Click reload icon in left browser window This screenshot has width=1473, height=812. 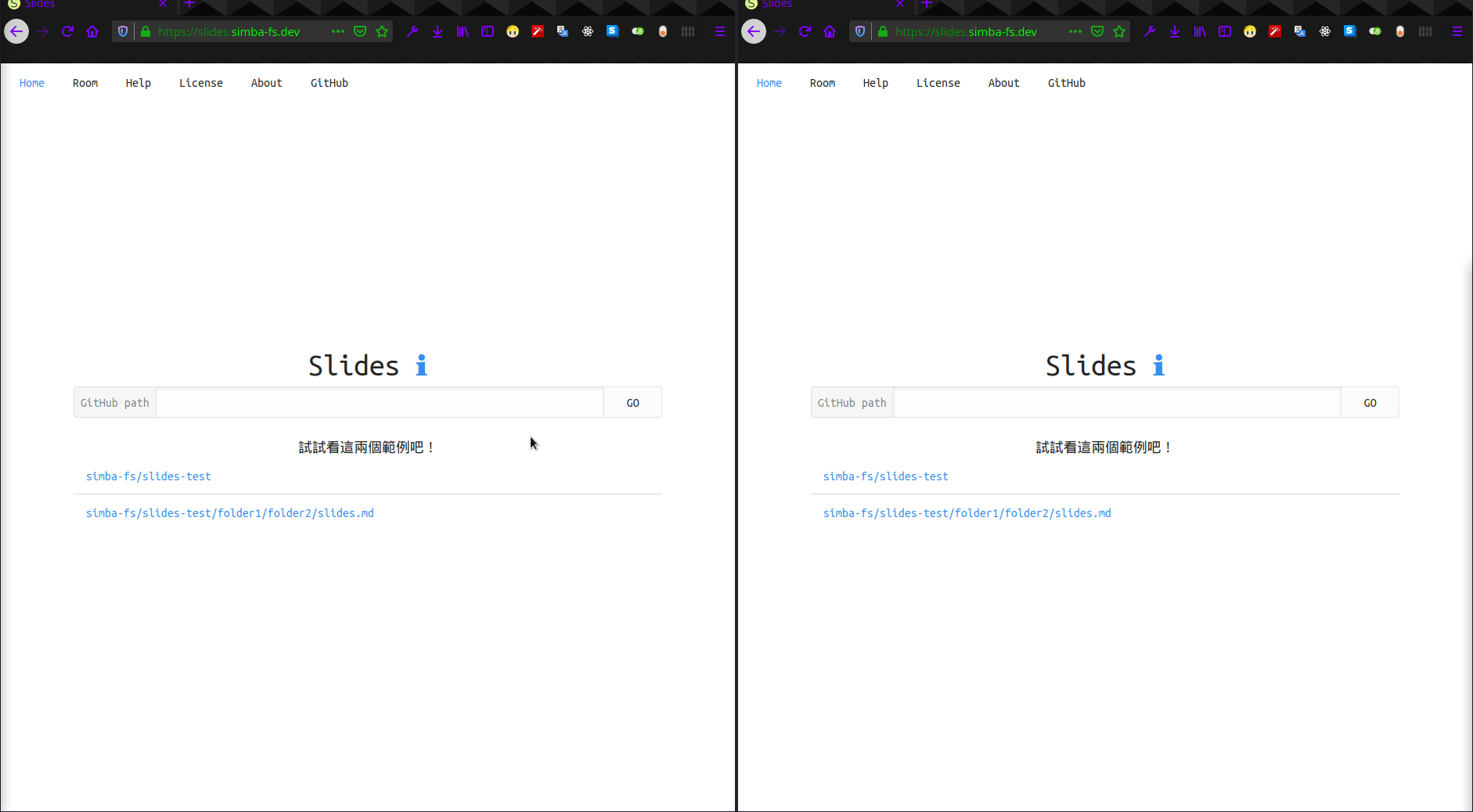pyautogui.click(x=67, y=31)
